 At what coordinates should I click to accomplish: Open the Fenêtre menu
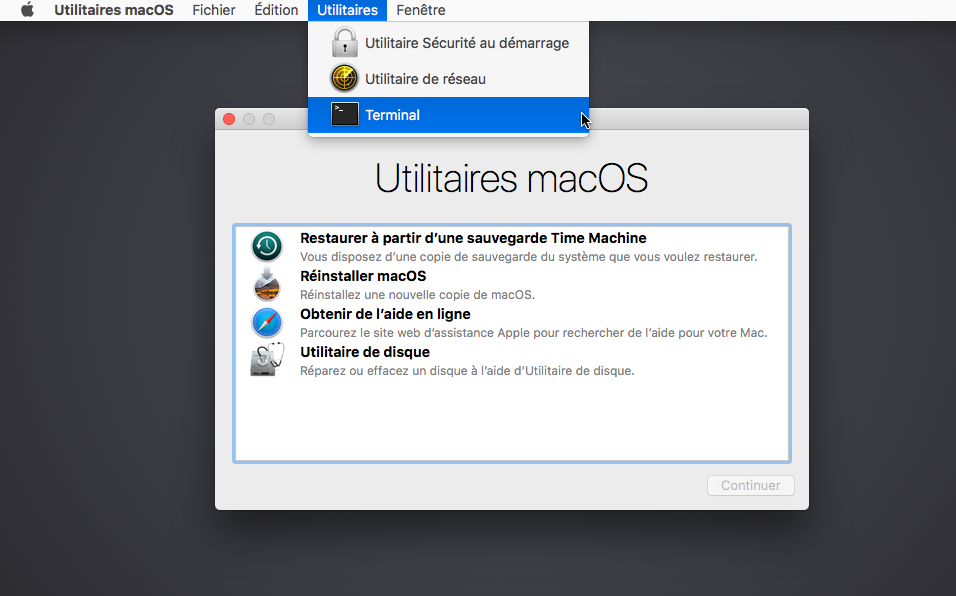pos(421,10)
